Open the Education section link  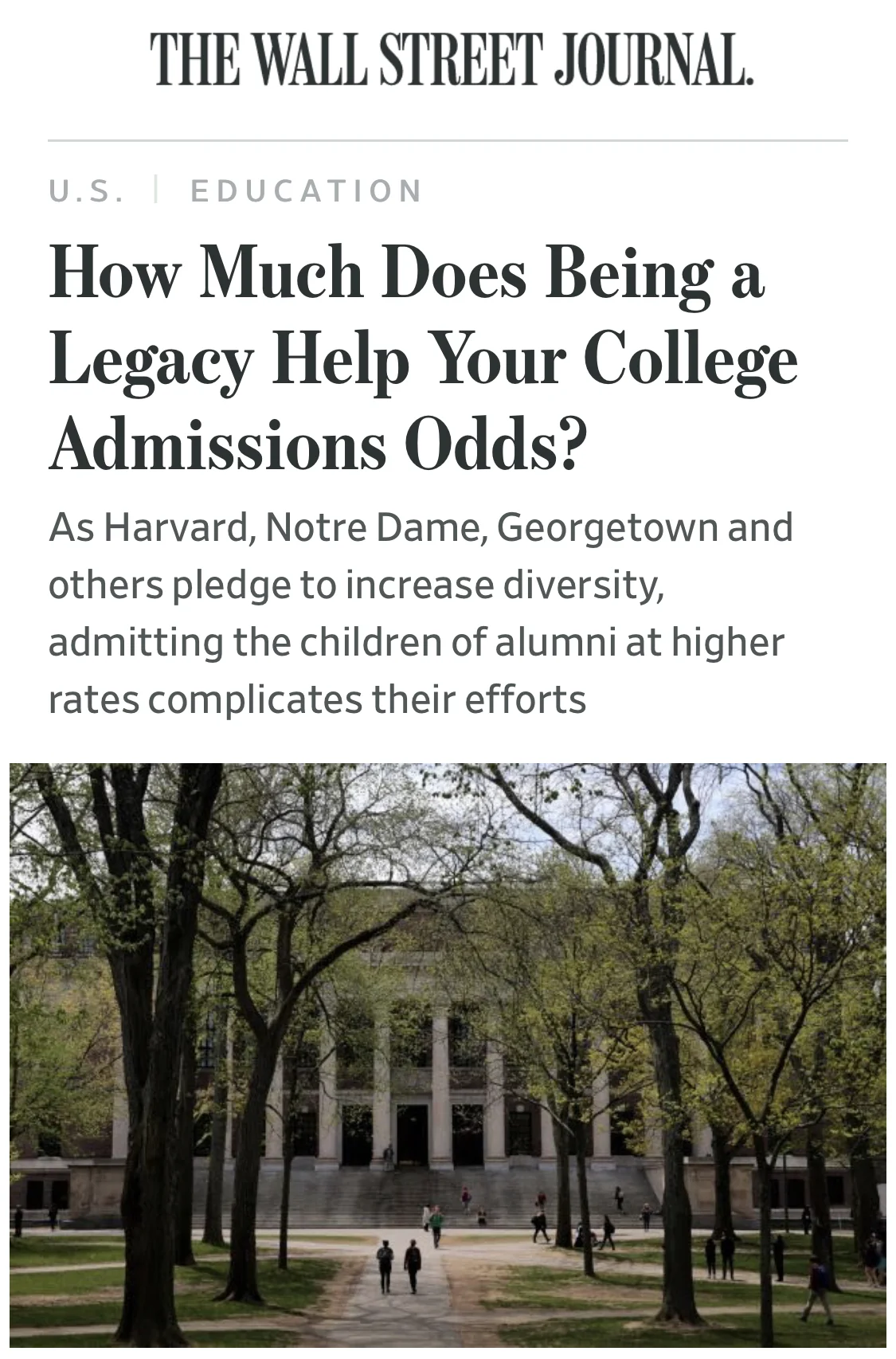click(307, 191)
